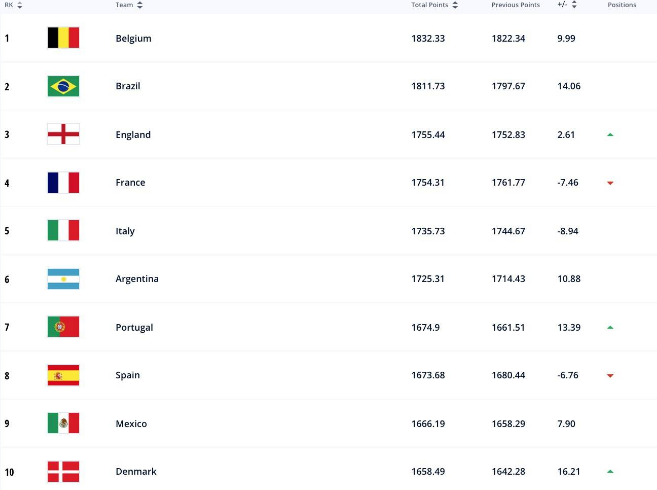Click France's red down arrow indicator
657x490 pixels.
(610, 183)
